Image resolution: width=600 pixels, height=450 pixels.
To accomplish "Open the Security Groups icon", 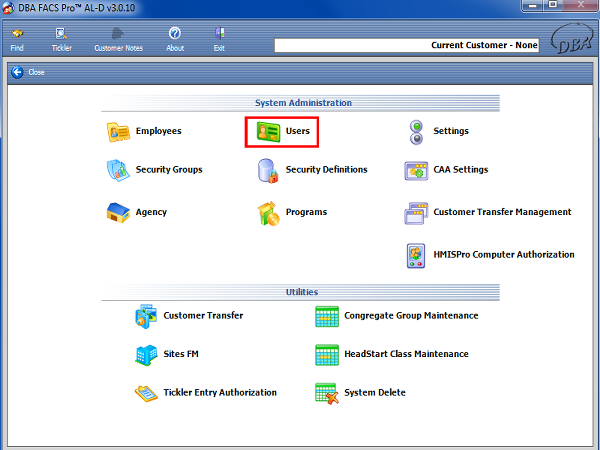I will coord(118,170).
